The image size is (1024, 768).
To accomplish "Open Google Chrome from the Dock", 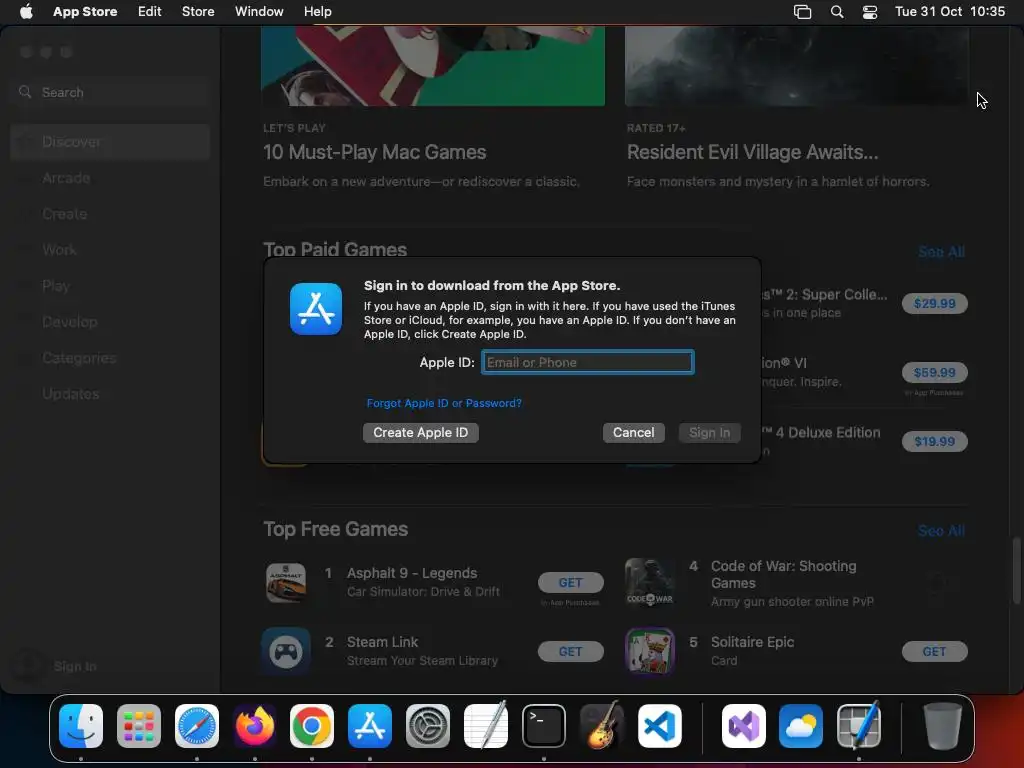I will pyautogui.click(x=312, y=726).
